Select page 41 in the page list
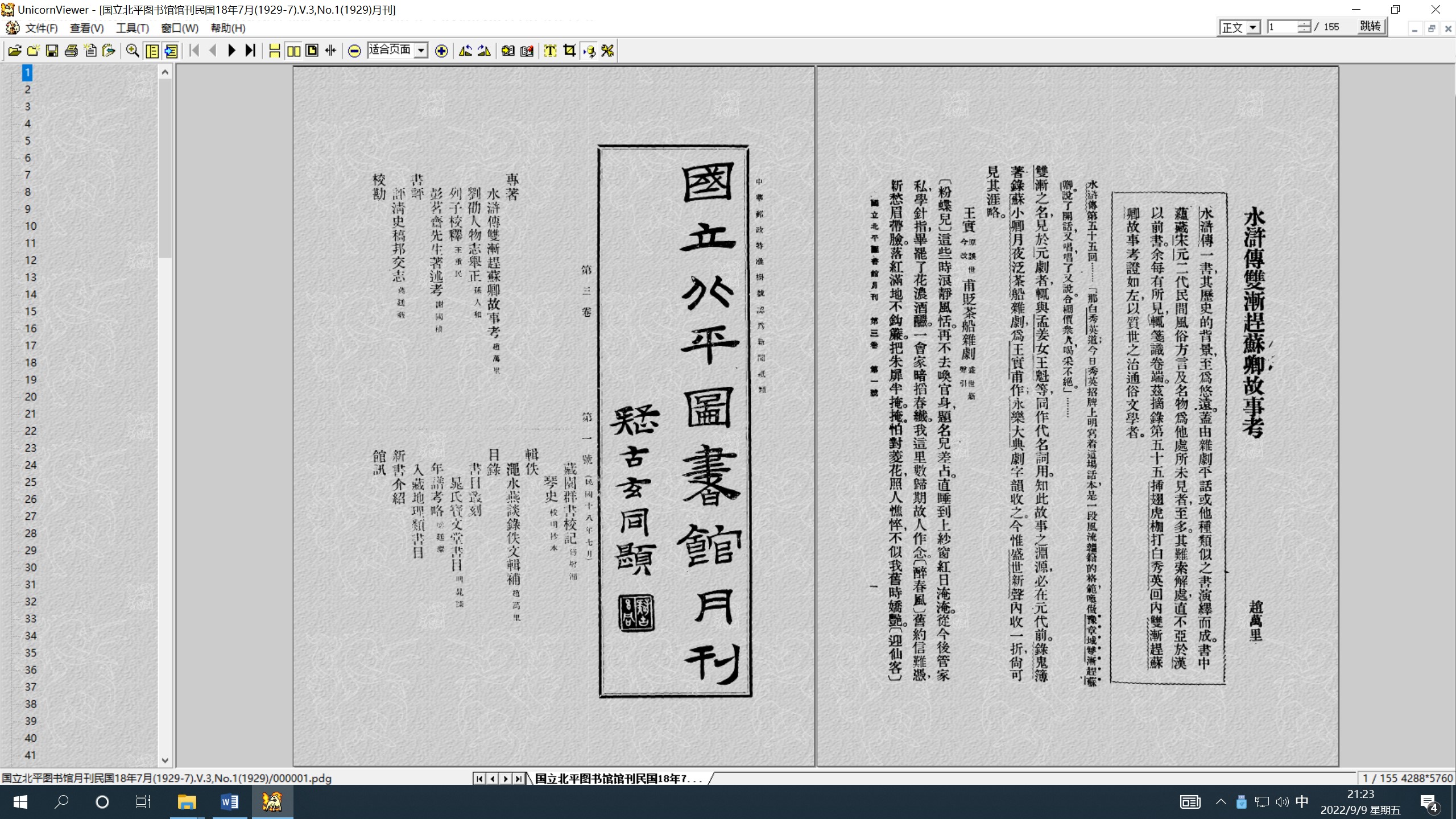The width and height of the screenshot is (1456, 819). click(30, 755)
